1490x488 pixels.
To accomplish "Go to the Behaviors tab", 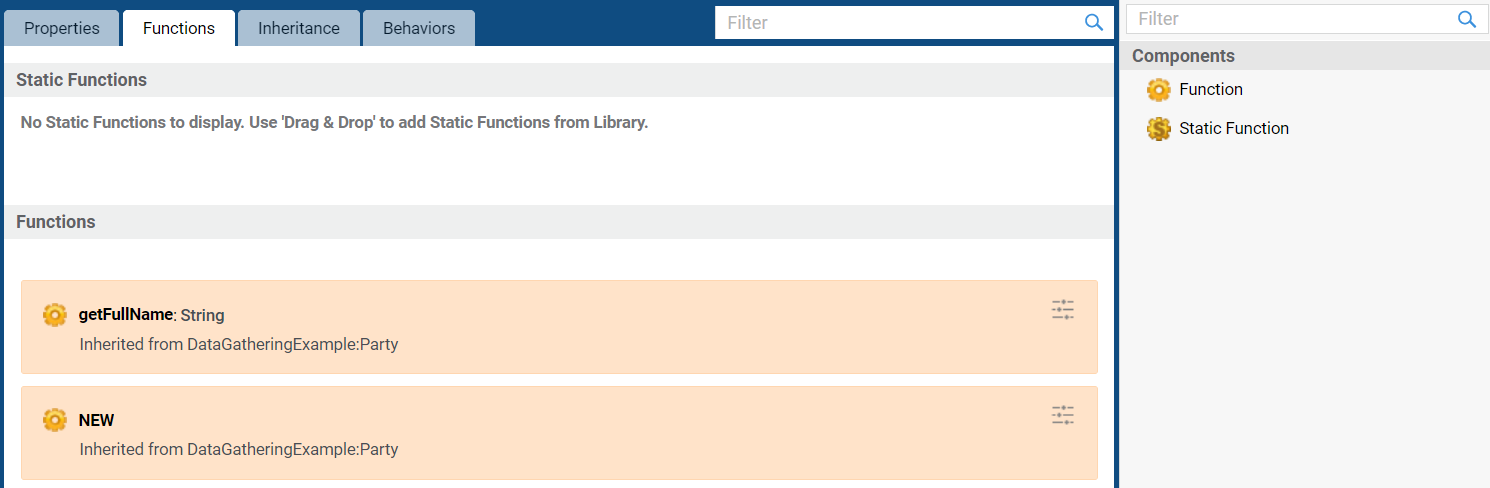I will (x=419, y=28).
